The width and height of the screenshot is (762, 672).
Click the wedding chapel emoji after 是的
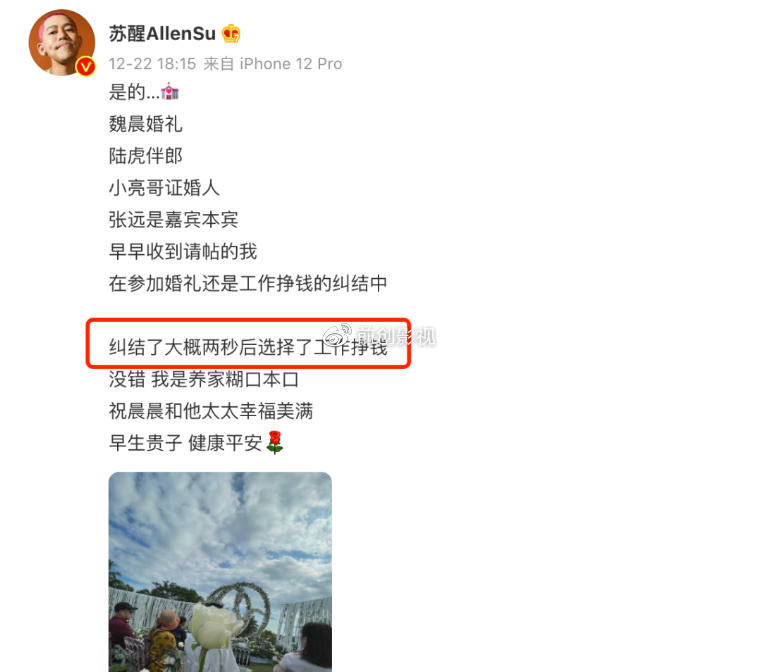pos(170,91)
